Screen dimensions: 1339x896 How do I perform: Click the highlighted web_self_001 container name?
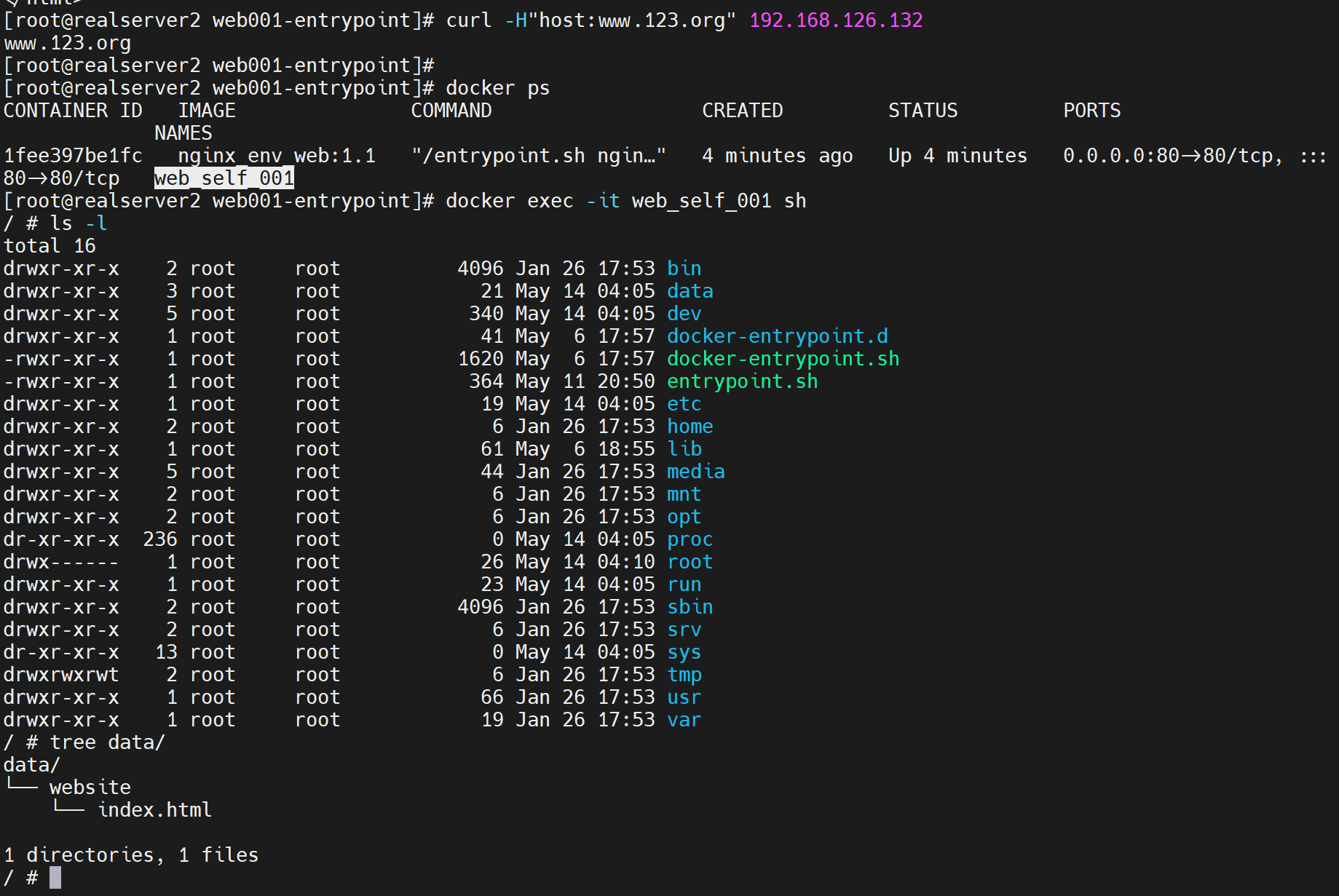pyautogui.click(x=224, y=178)
